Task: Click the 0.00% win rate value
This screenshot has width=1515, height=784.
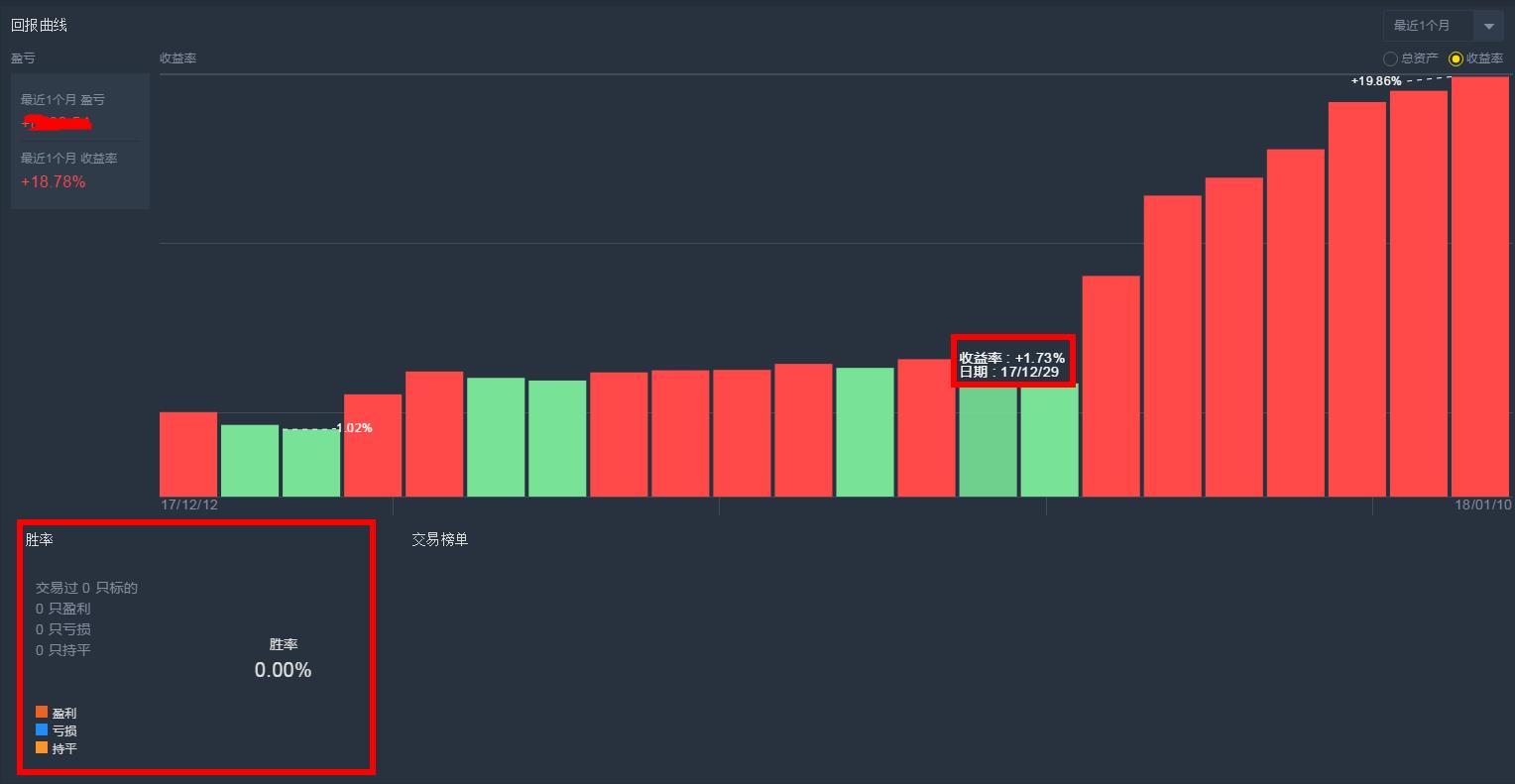Action: point(283,670)
